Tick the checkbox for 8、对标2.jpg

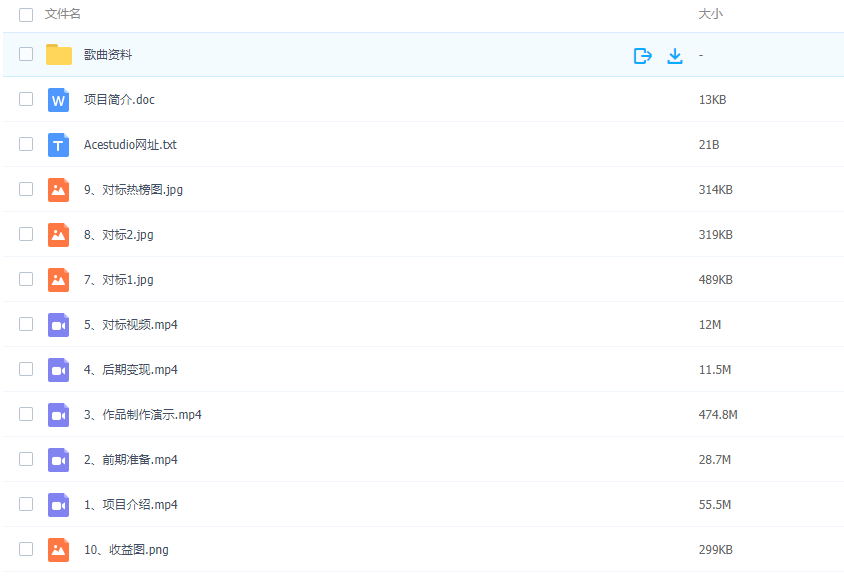26,235
